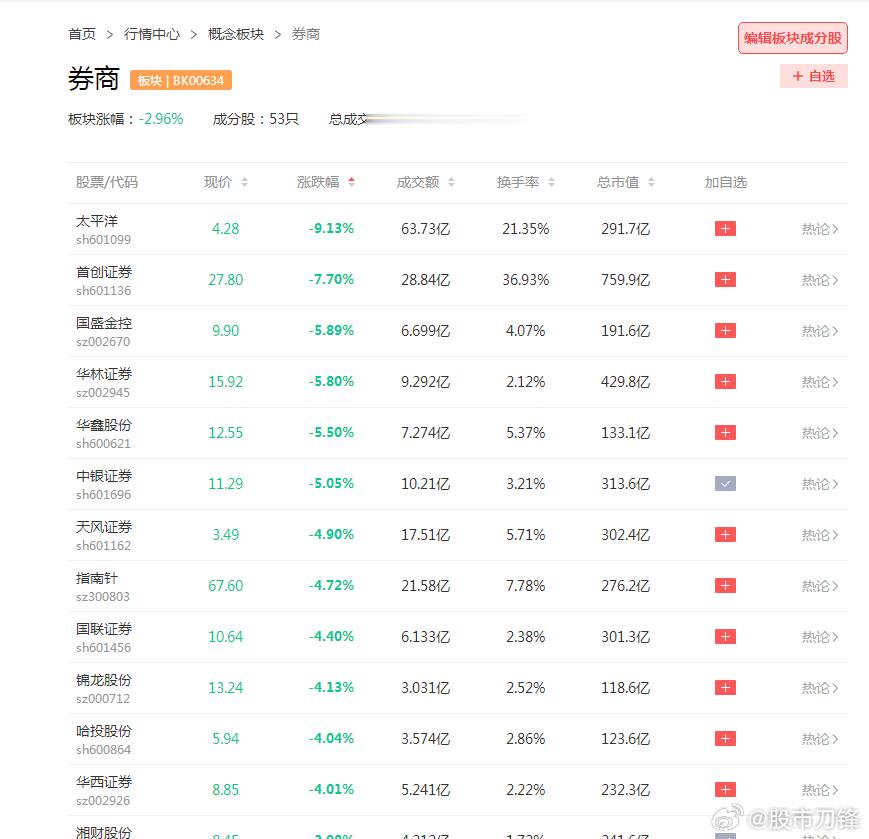This screenshot has width=869, height=839.
Task: Open 华西证券 stock name
Action: (x=104, y=781)
